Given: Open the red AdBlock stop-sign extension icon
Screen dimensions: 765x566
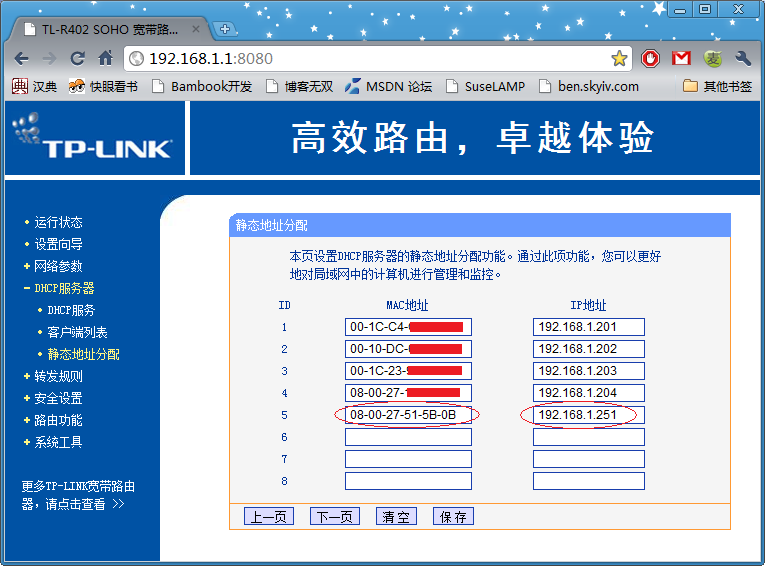Looking at the screenshot, I should [x=650, y=59].
